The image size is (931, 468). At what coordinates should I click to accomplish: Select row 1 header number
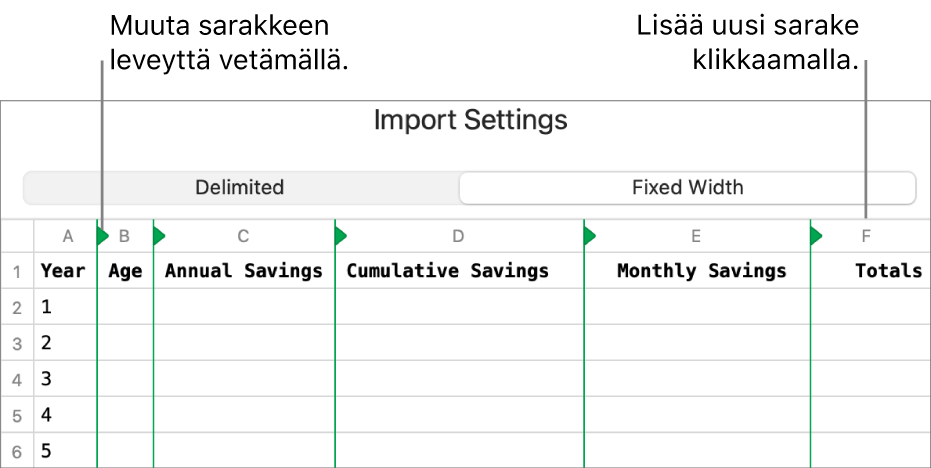17,271
